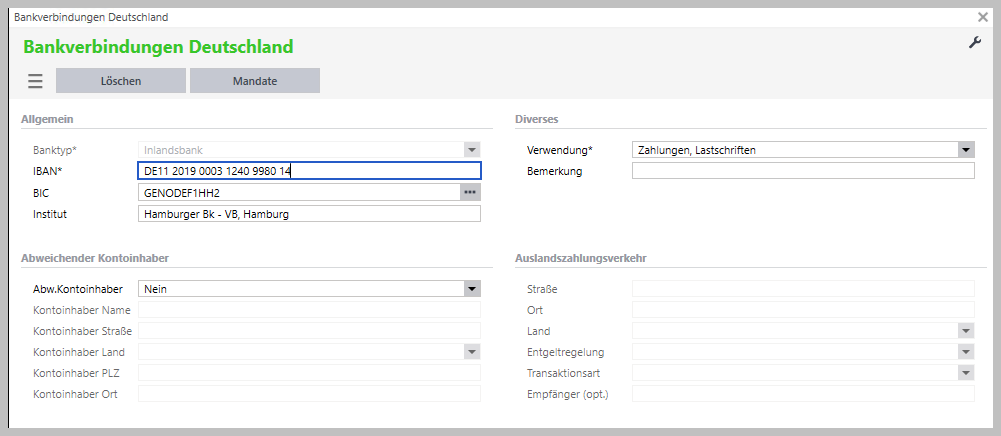1001x436 pixels.
Task: Open the Mandate button
Action: (x=254, y=81)
